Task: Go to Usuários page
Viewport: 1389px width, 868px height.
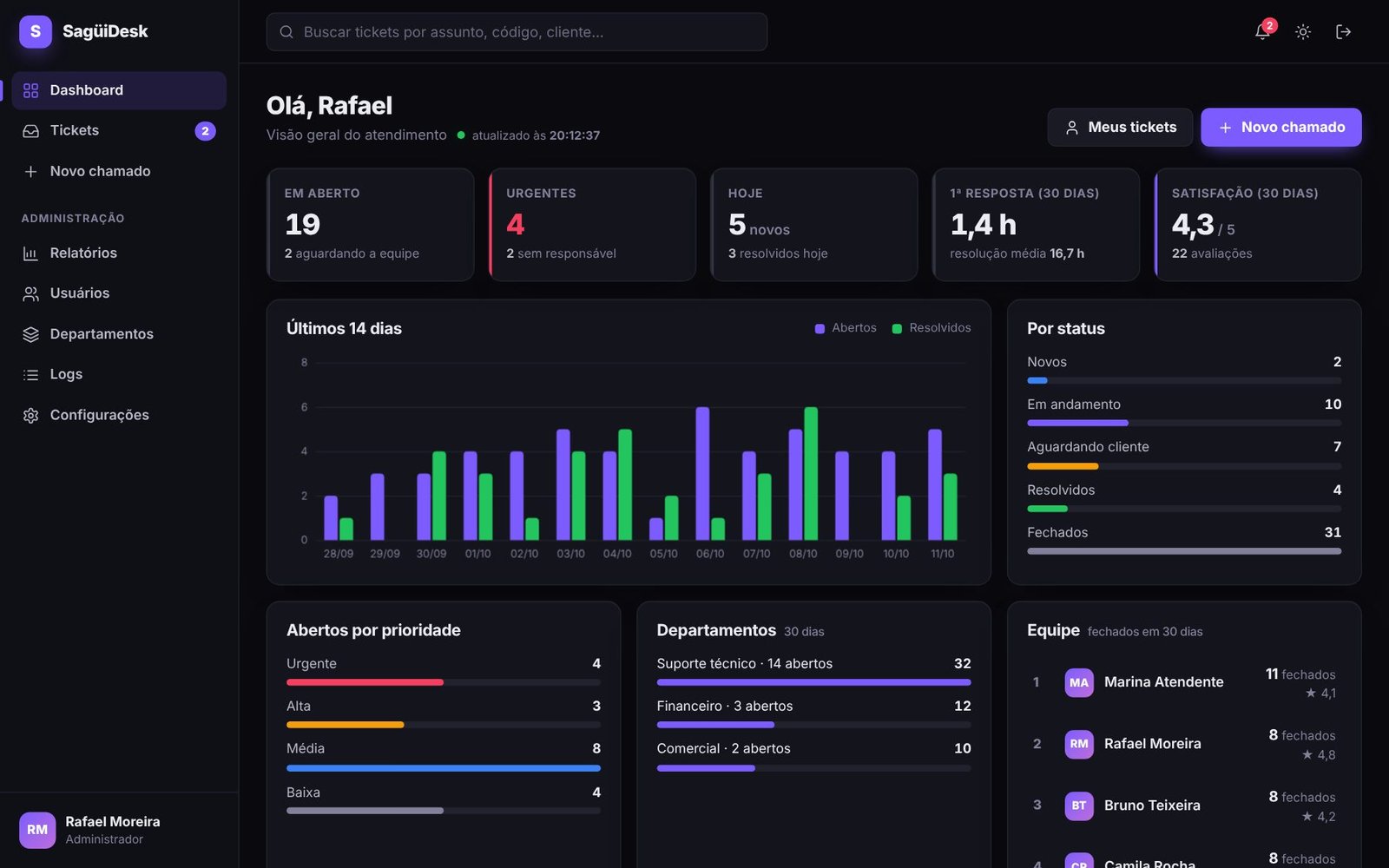Action: coord(119,293)
